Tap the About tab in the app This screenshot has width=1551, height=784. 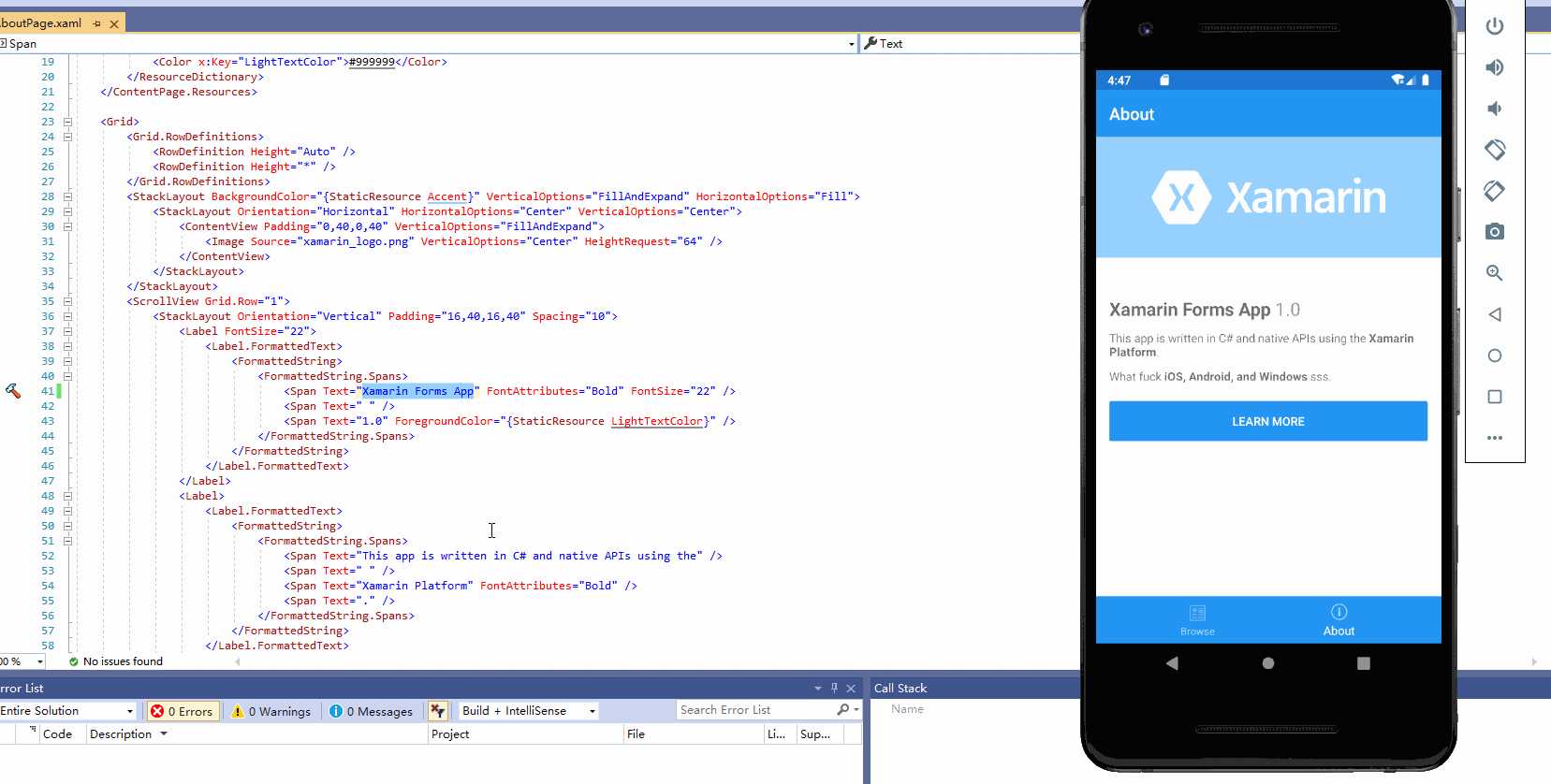1339,620
